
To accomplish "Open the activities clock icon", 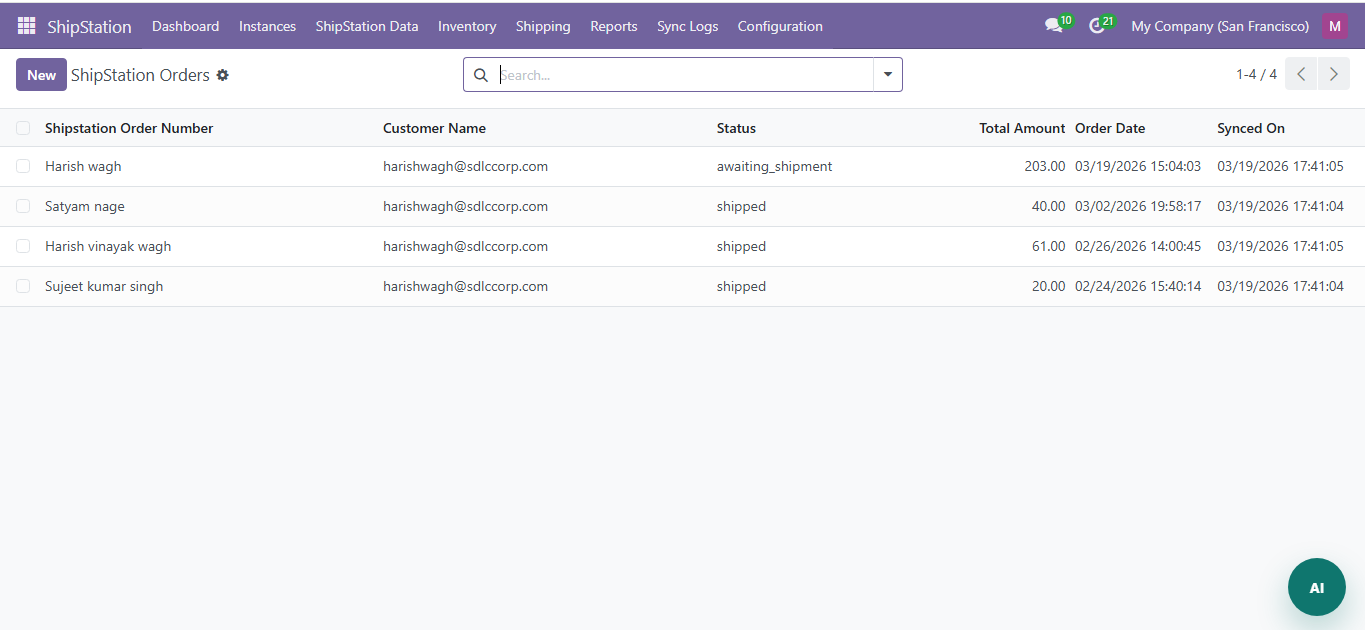I will [1097, 26].
